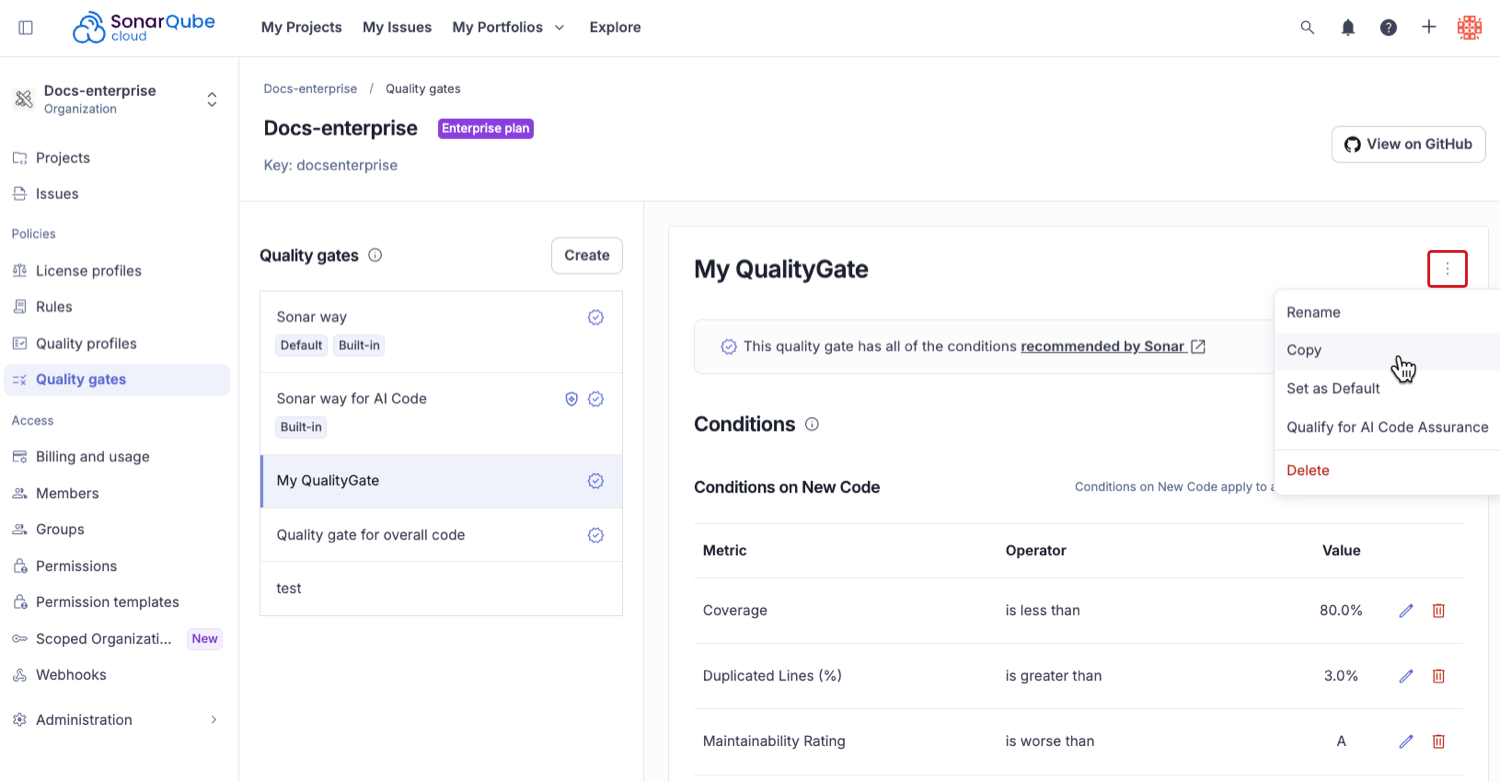The width and height of the screenshot is (1500, 782).
Task: Select the Sonar way quality gate
Action: coord(441,332)
